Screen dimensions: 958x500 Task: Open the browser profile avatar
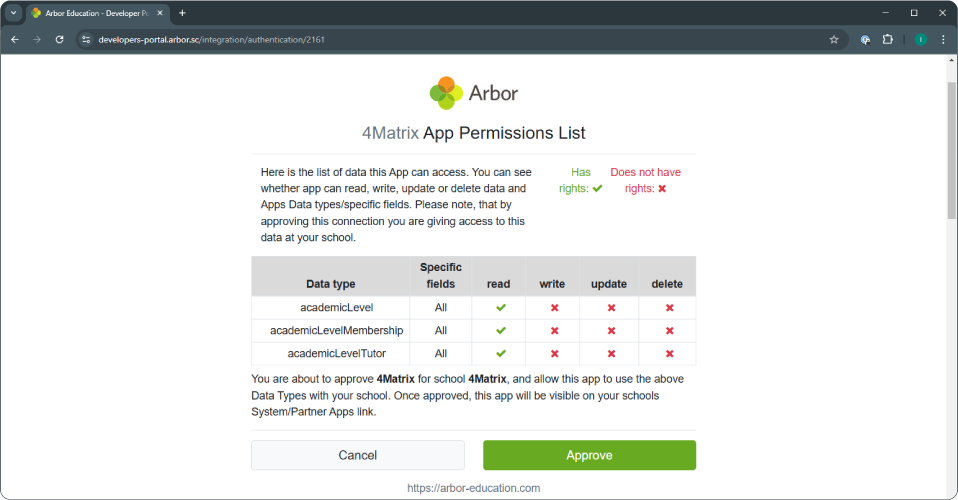click(x=921, y=40)
